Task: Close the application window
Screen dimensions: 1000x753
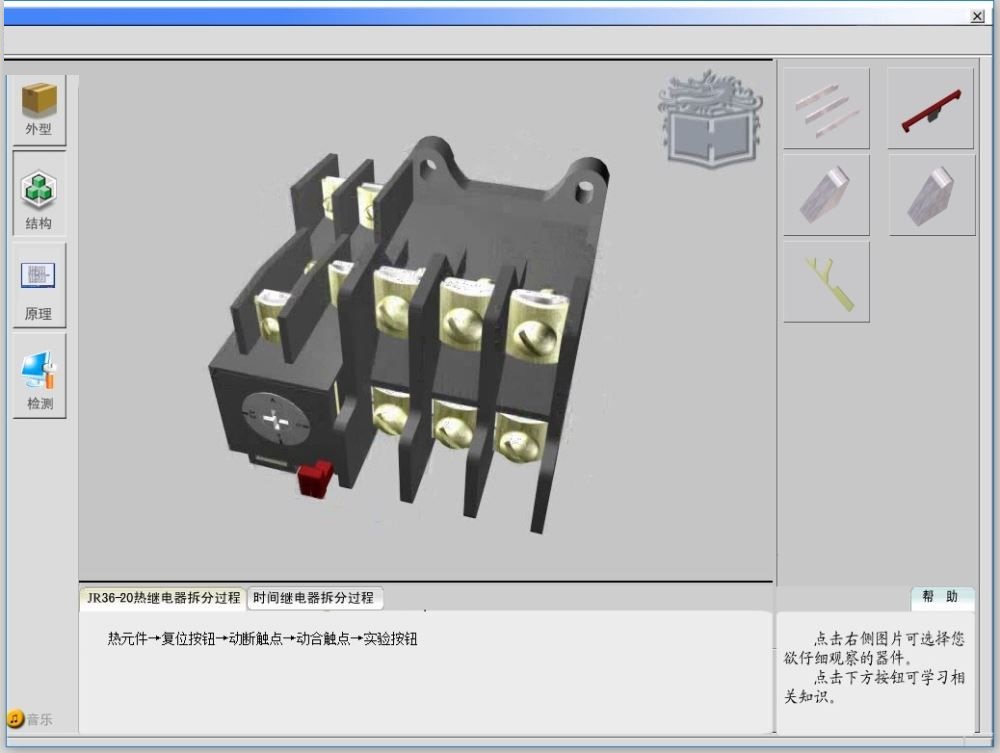Action: coord(977,16)
